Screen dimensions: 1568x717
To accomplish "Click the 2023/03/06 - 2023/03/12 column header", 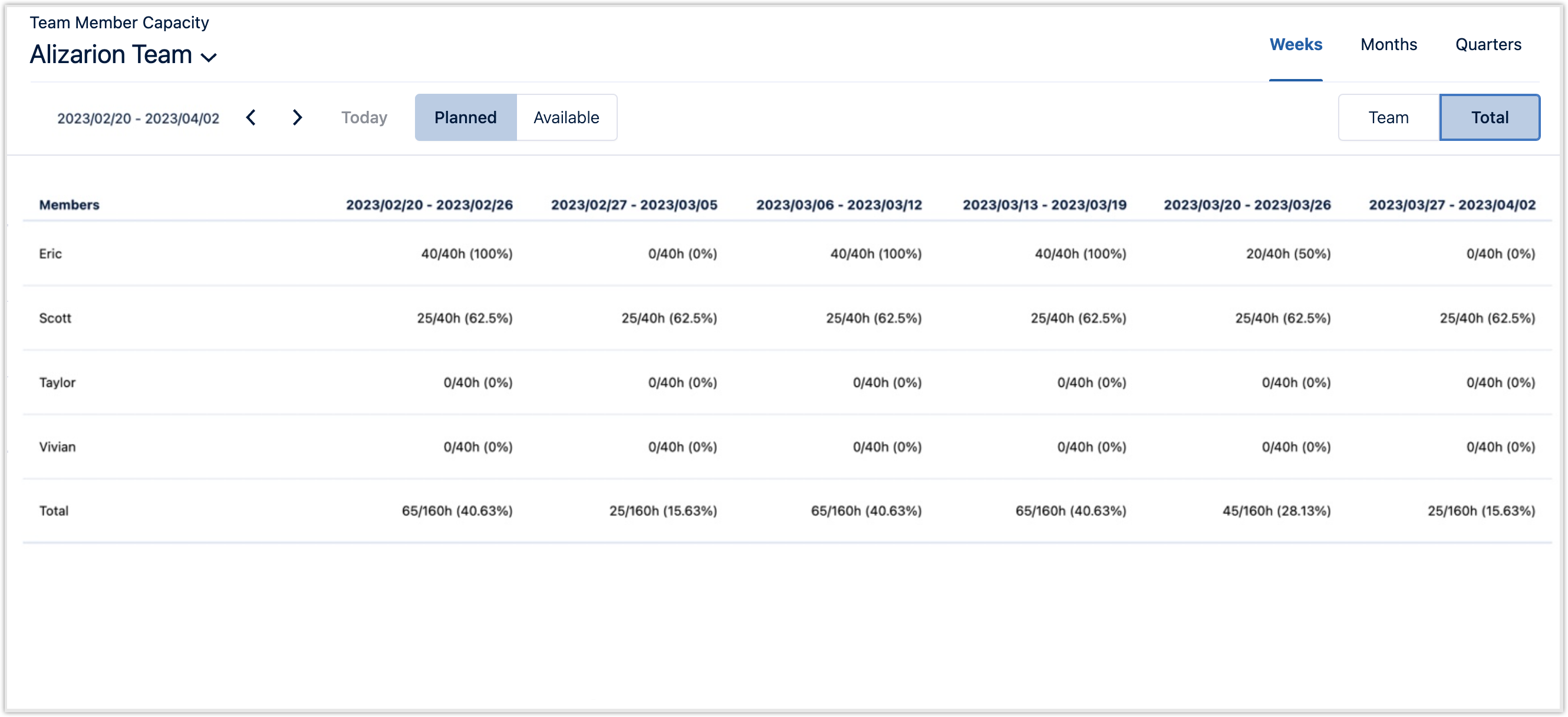I will [x=838, y=205].
